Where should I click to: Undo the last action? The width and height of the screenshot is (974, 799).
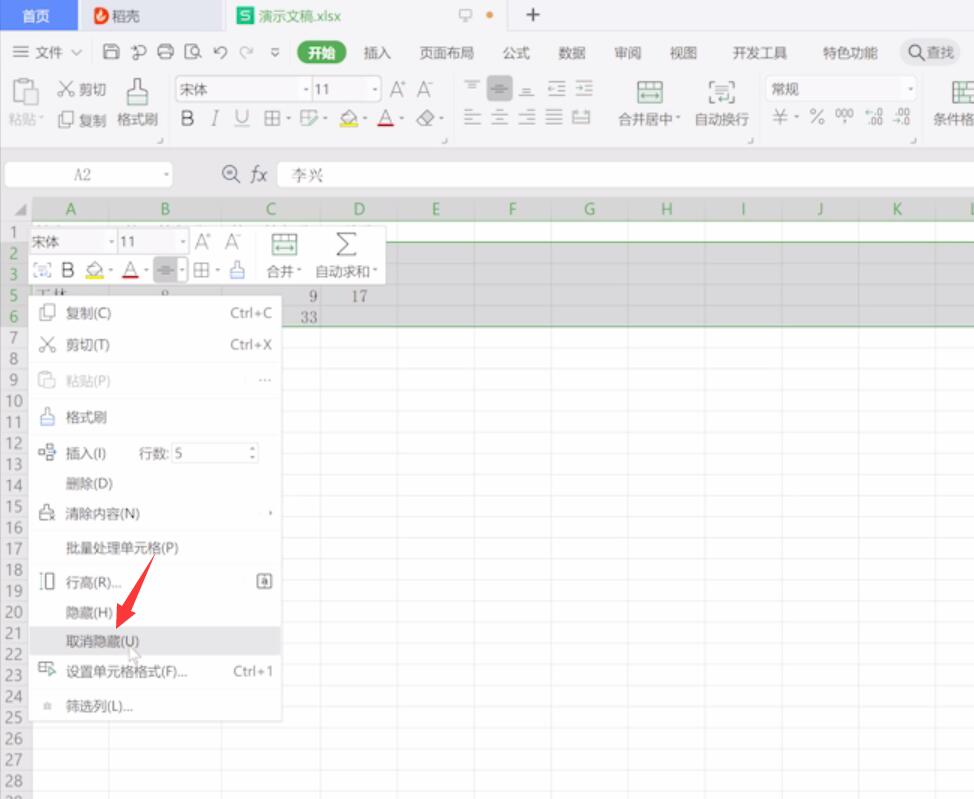pos(220,52)
